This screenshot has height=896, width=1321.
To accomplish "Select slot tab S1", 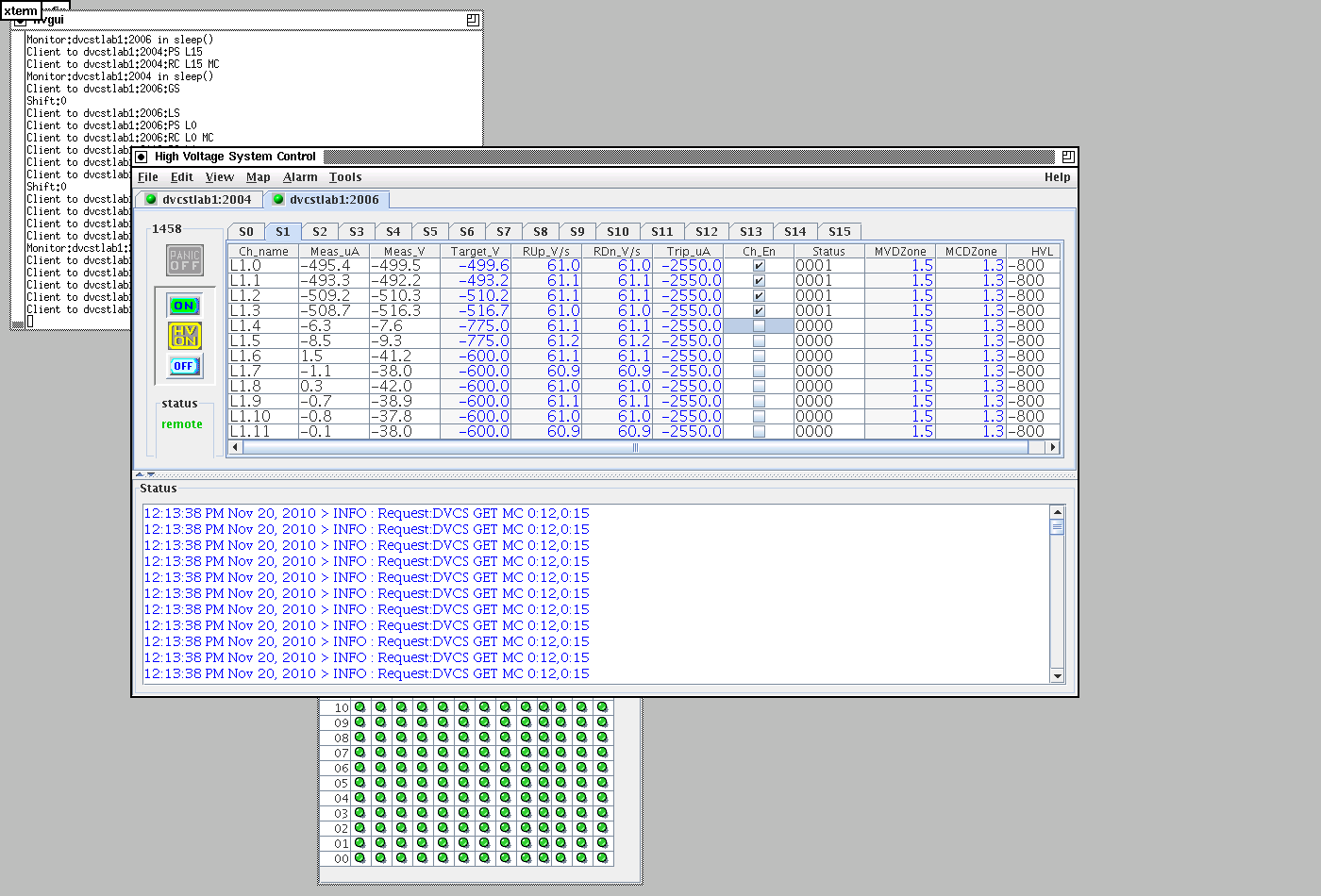I will (282, 232).
